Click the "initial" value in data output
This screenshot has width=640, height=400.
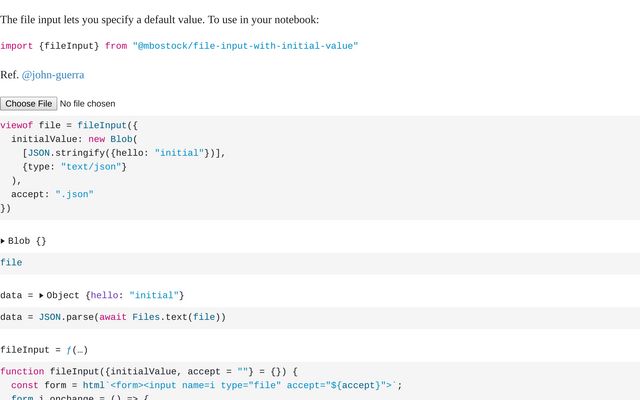click(x=153, y=296)
